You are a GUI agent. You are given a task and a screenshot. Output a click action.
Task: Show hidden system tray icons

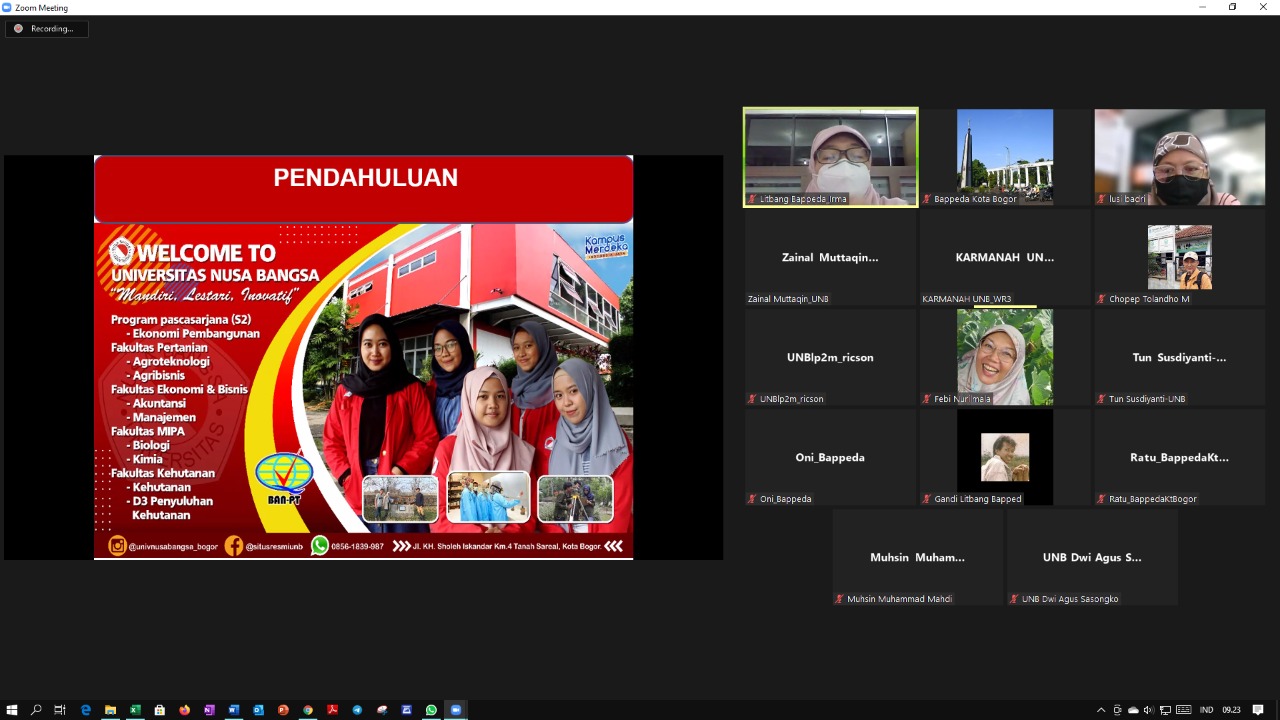pos(1101,710)
